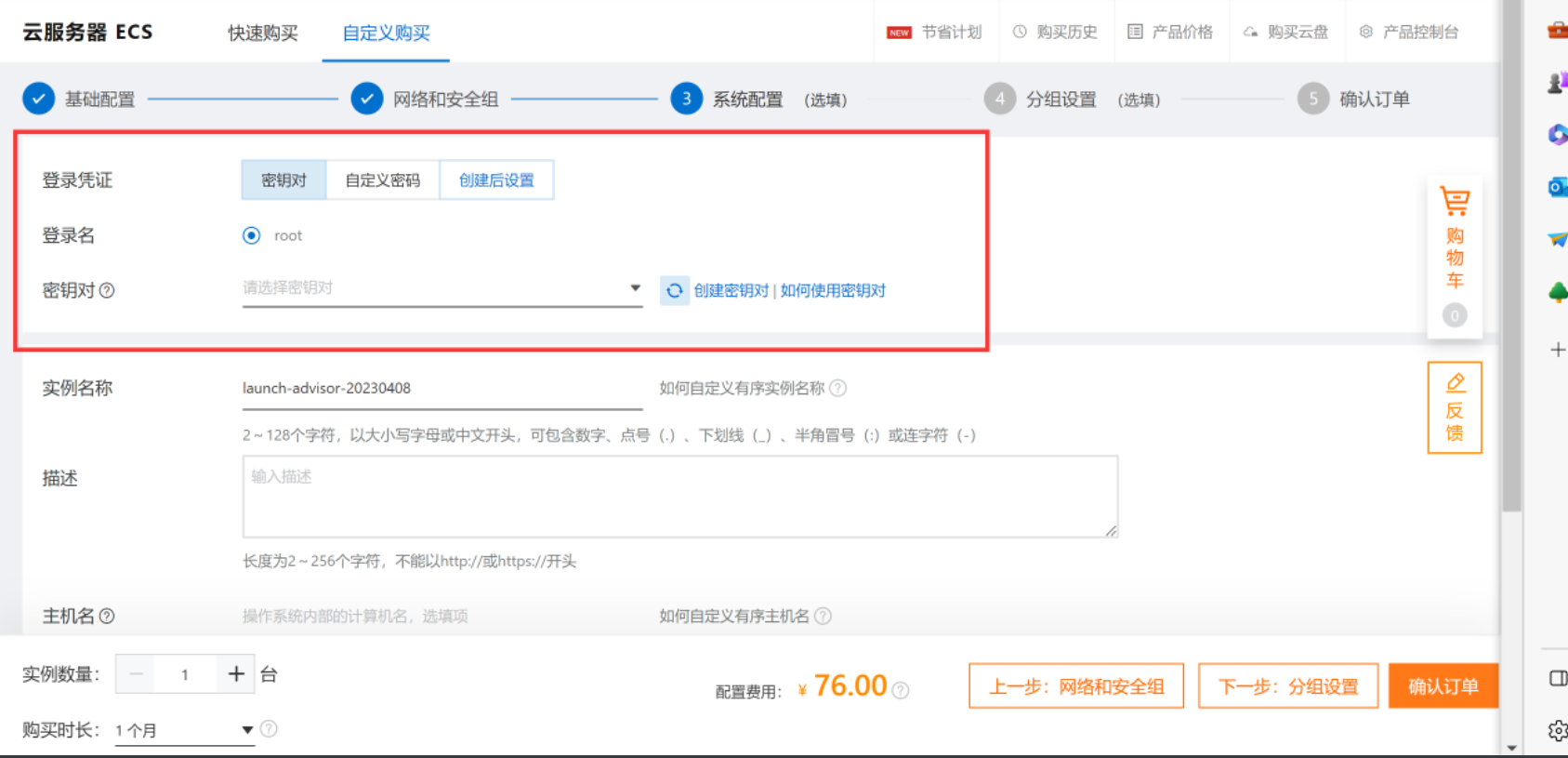Choose 密钥对 as login credential
The height and width of the screenshot is (758, 1568).
pos(283,180)
